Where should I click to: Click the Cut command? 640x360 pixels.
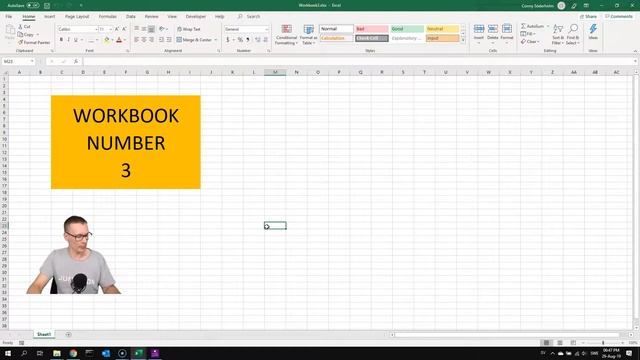click(x=24, y=27)
